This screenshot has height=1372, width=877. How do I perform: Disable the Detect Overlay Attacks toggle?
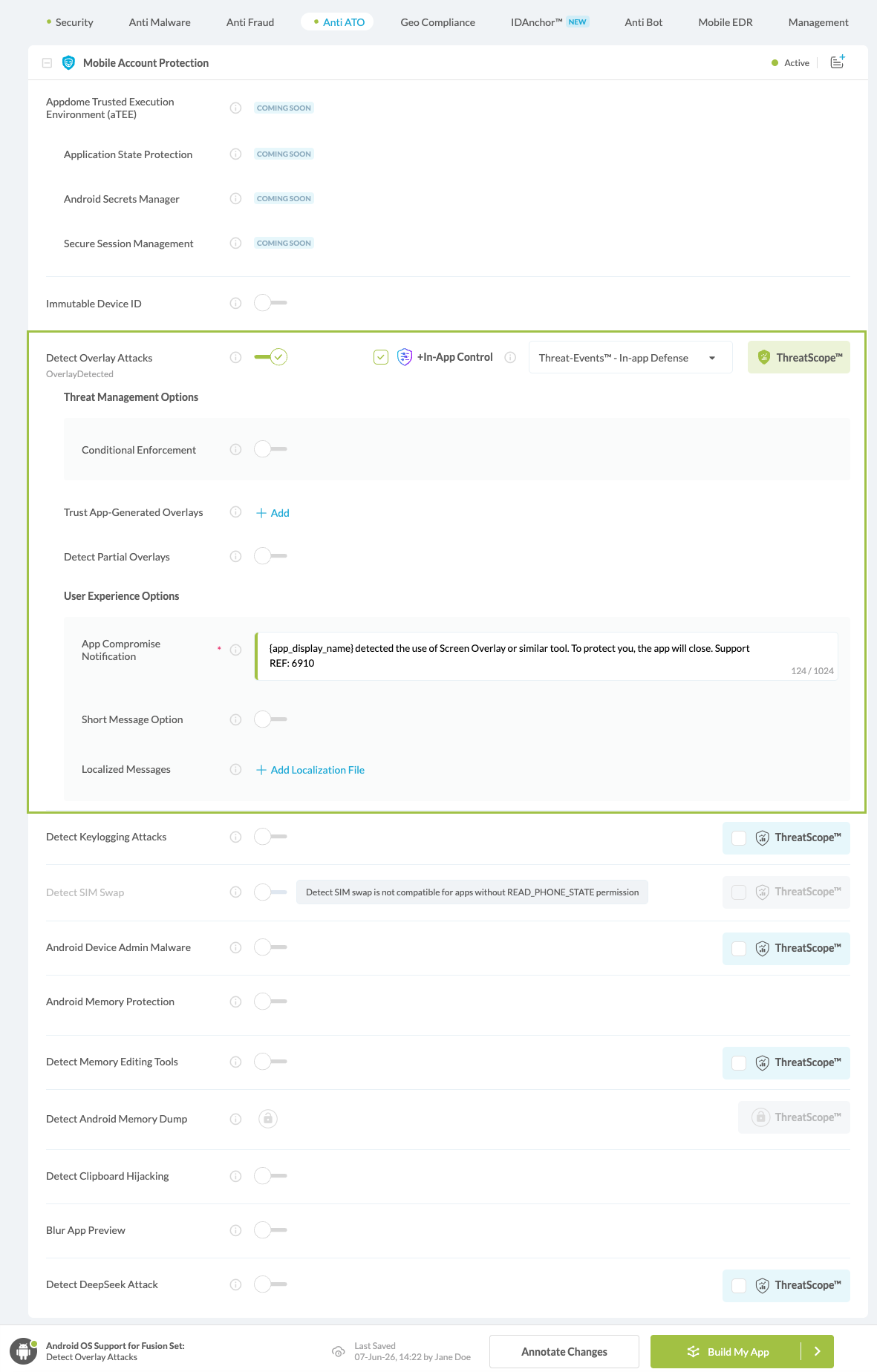click(270, 357)
